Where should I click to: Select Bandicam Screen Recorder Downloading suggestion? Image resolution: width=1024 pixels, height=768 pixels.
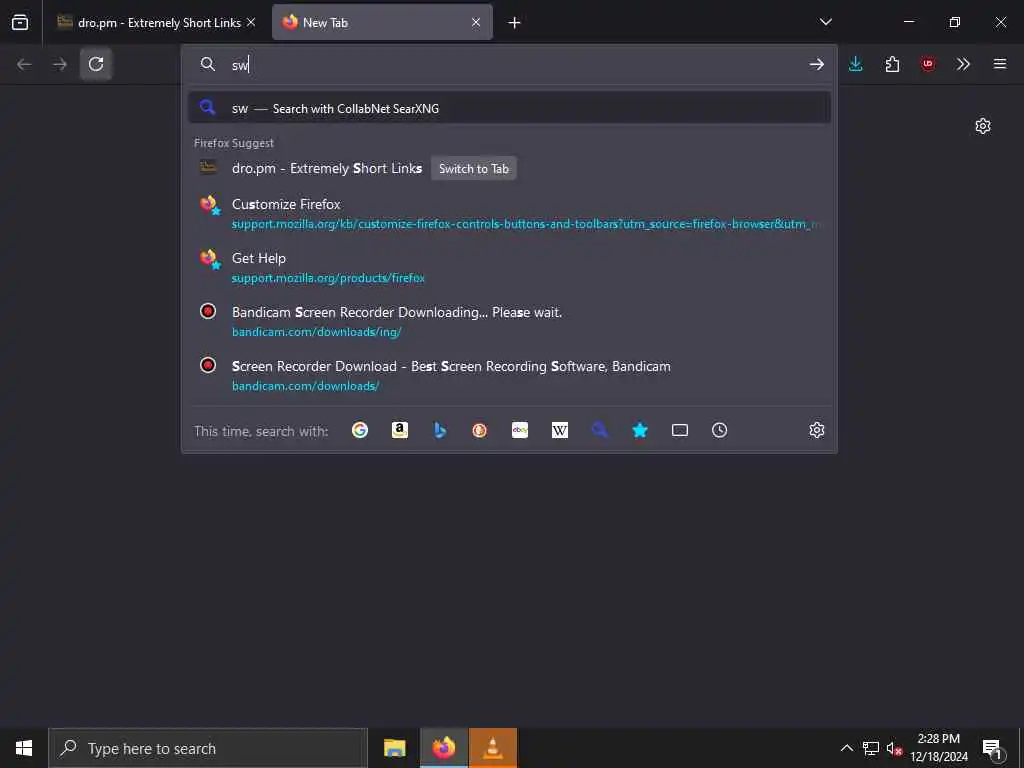[x=509, y=321]
